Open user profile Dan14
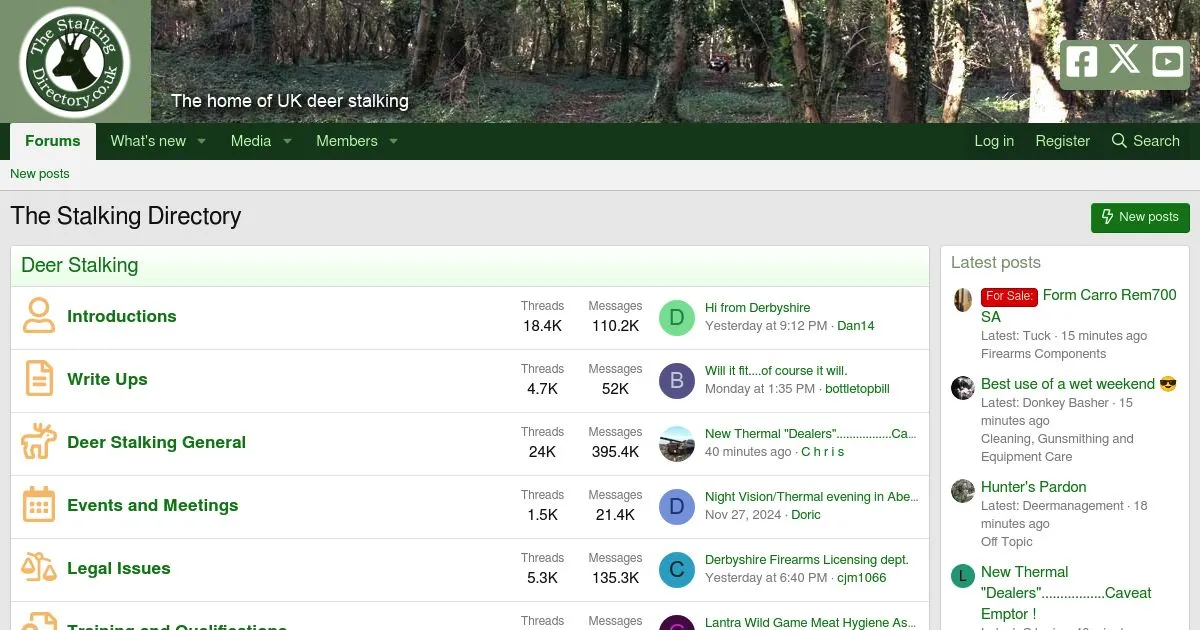This screenshot has width=1200, height=630. [x=856, y=326]
